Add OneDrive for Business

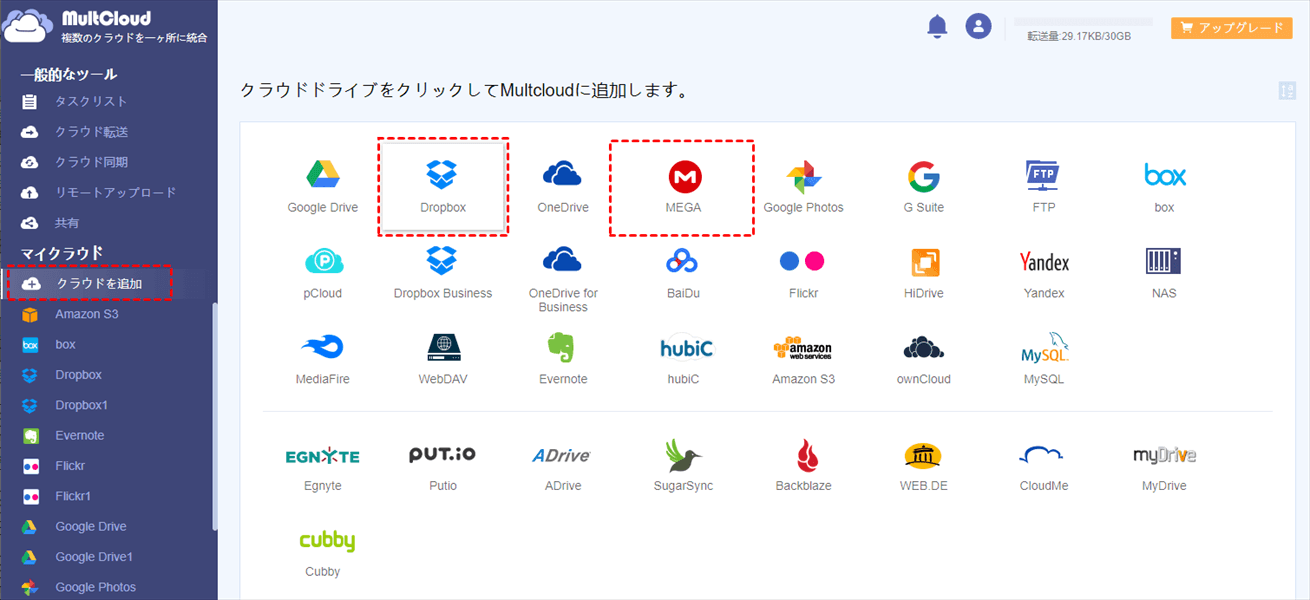562,280
